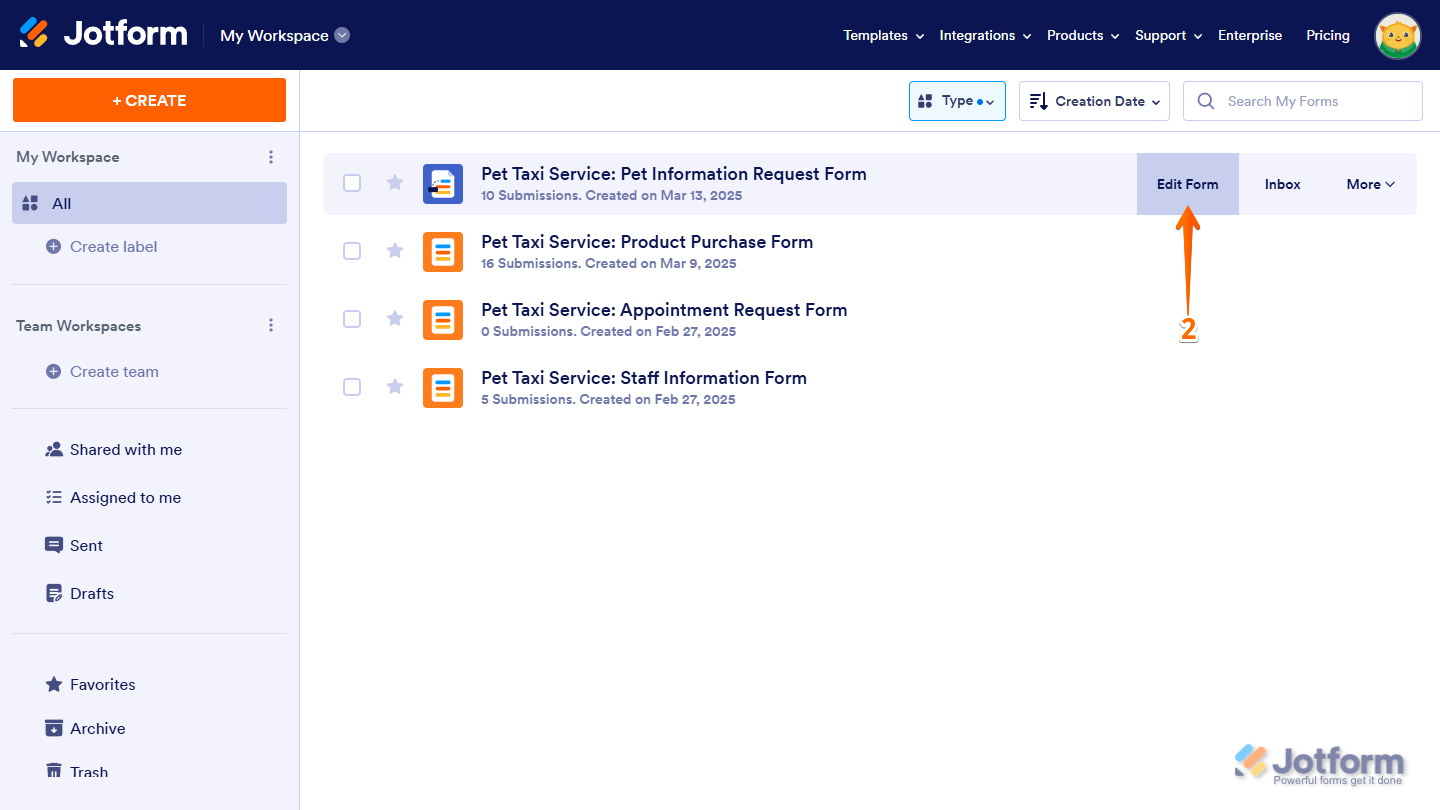Image resolution: width=1440 pixels, height=810 pixels.
Task: Click the orange CREATE button
Action: (x=149, y=100)
